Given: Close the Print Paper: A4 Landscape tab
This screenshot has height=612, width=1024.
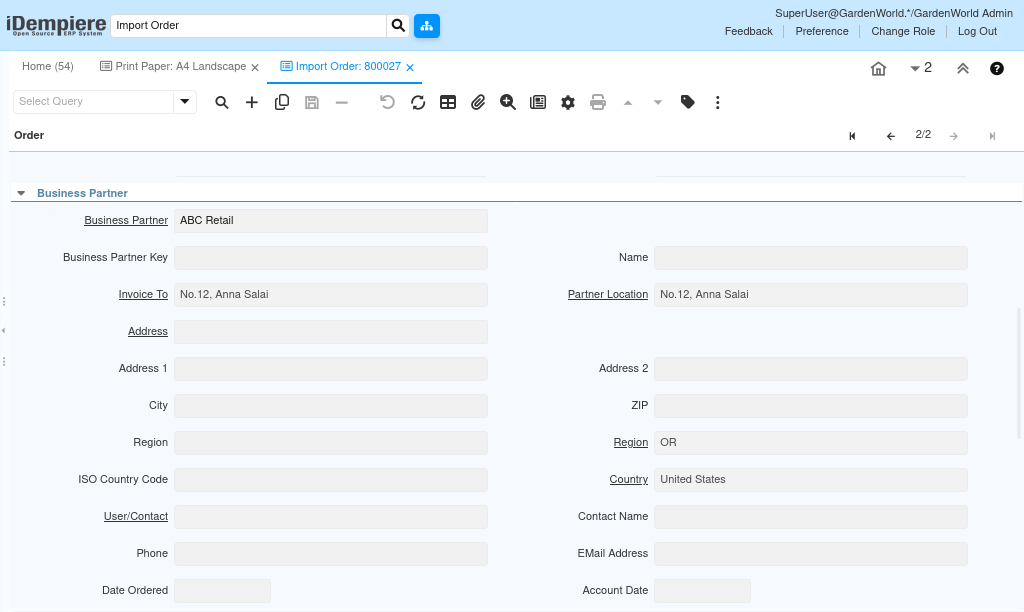Looking at the screenshot, I should click(x=255, y=67).
